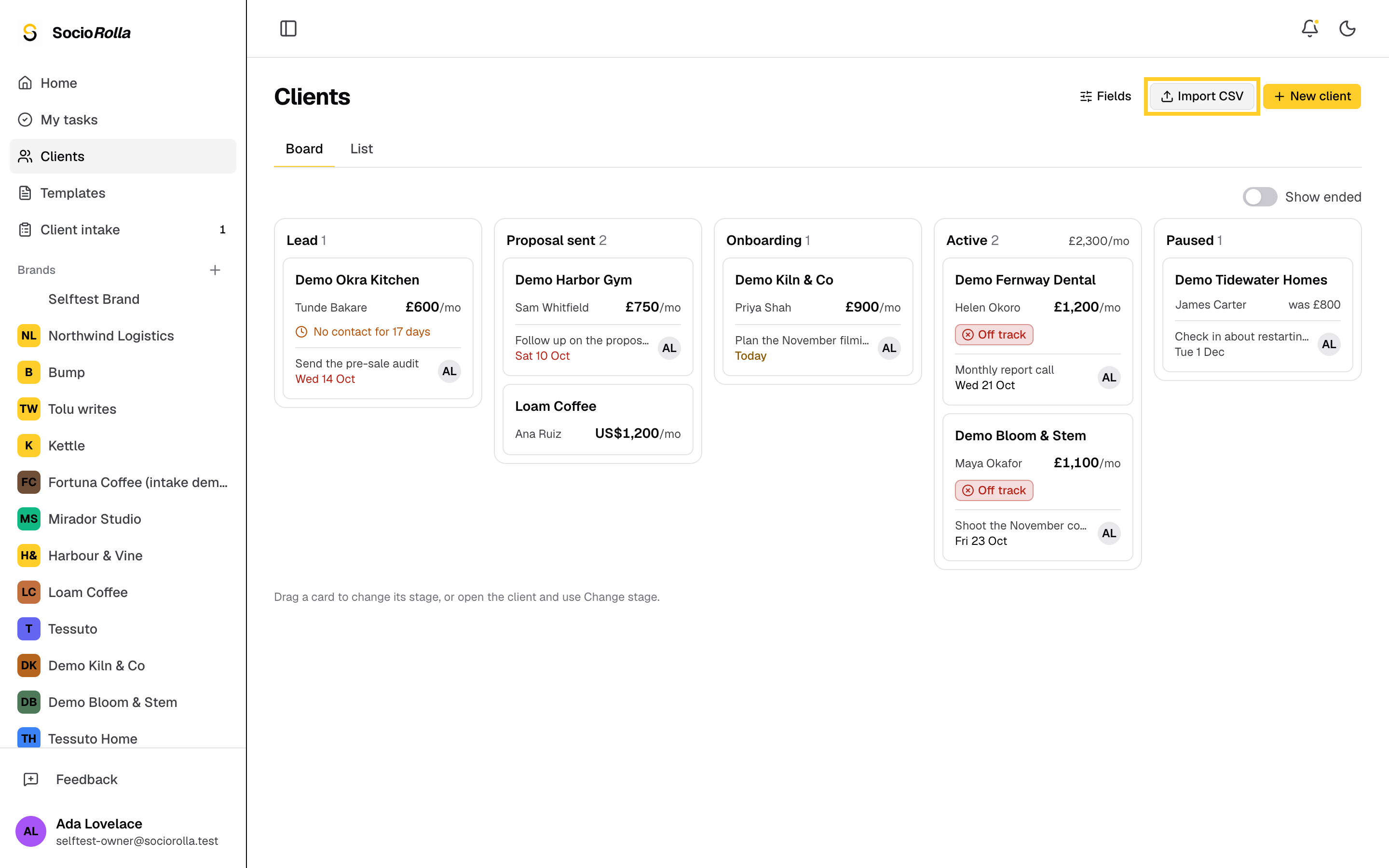1389x868 pixels.
Task: Click the AL assignee on Demo Fernway Dental
Action: pyautogui.click(x=1109, y=378)
